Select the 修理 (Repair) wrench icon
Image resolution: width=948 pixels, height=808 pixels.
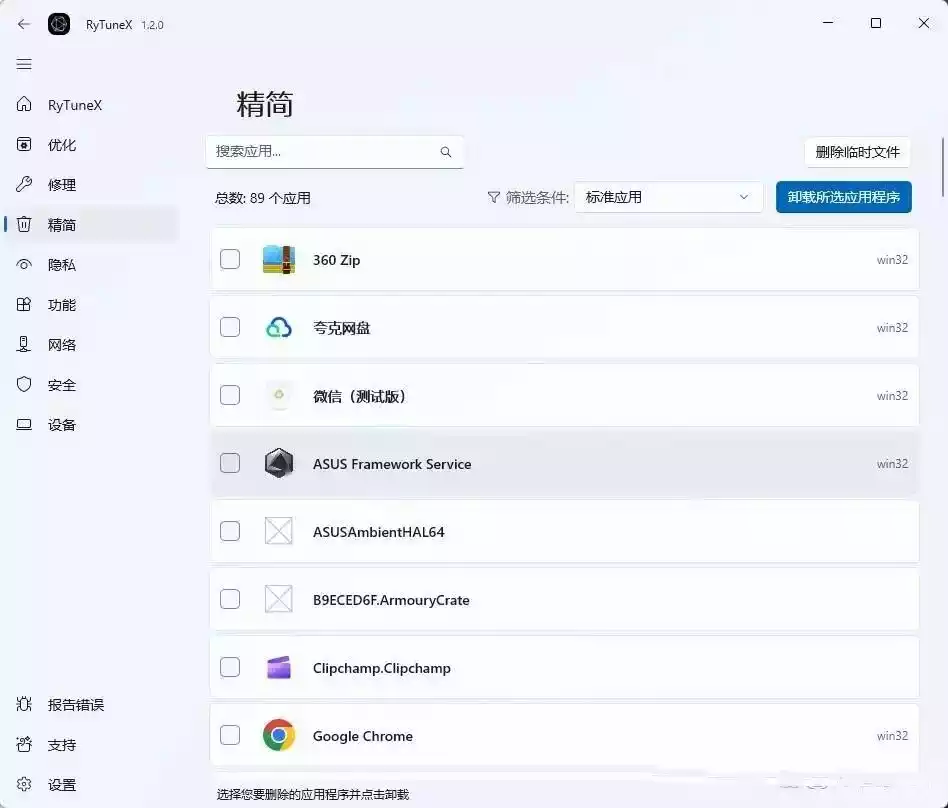click(x=24, y=184)
